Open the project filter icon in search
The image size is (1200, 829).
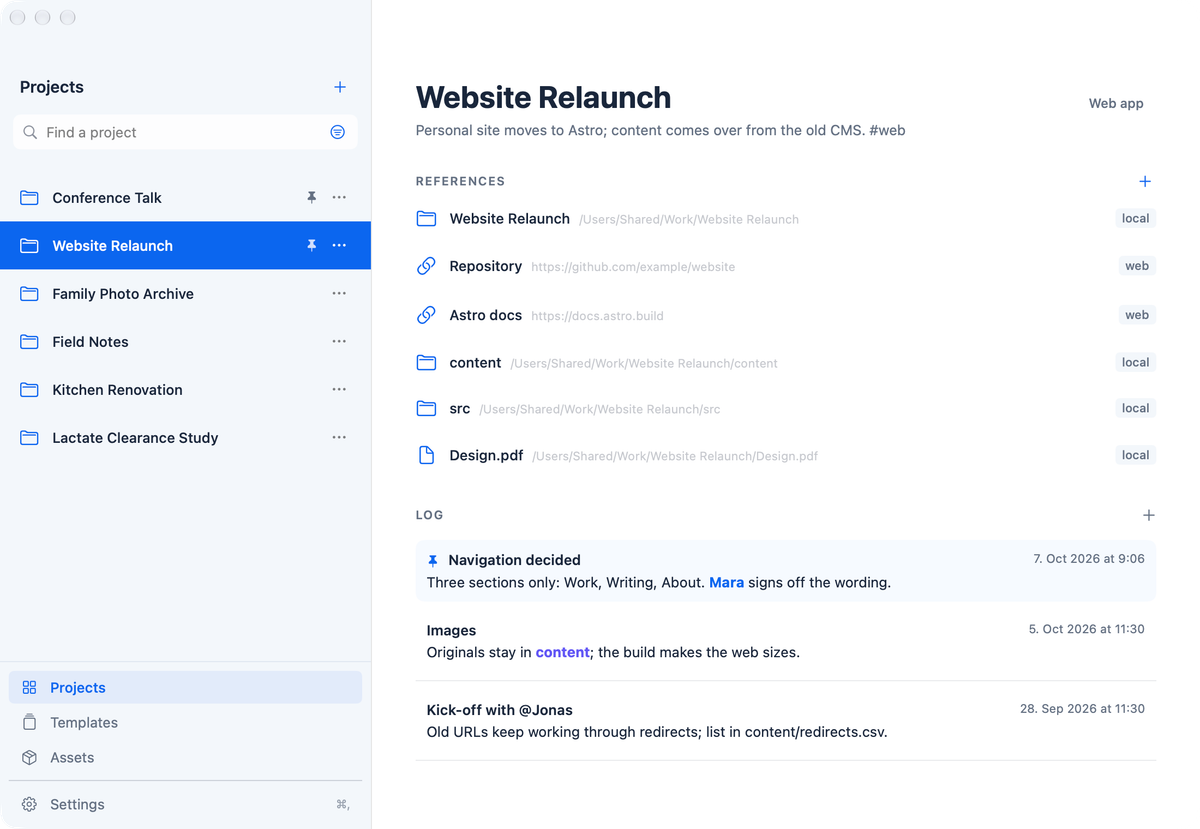[x=338, y=132]
